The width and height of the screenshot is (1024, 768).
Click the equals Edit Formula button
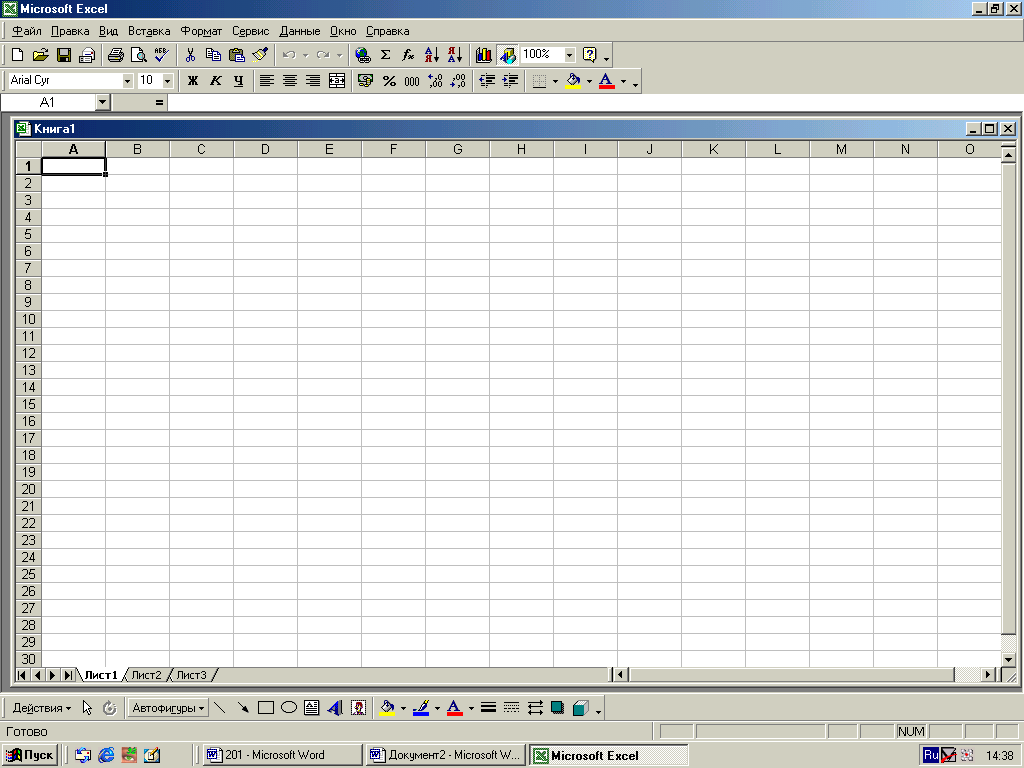pyautogui.click(x=159, y=103)
